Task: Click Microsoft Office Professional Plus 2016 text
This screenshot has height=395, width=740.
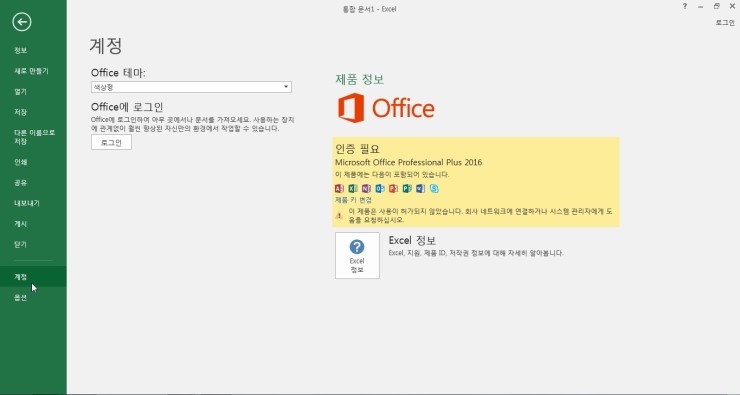Action: (x=408, y=162)
